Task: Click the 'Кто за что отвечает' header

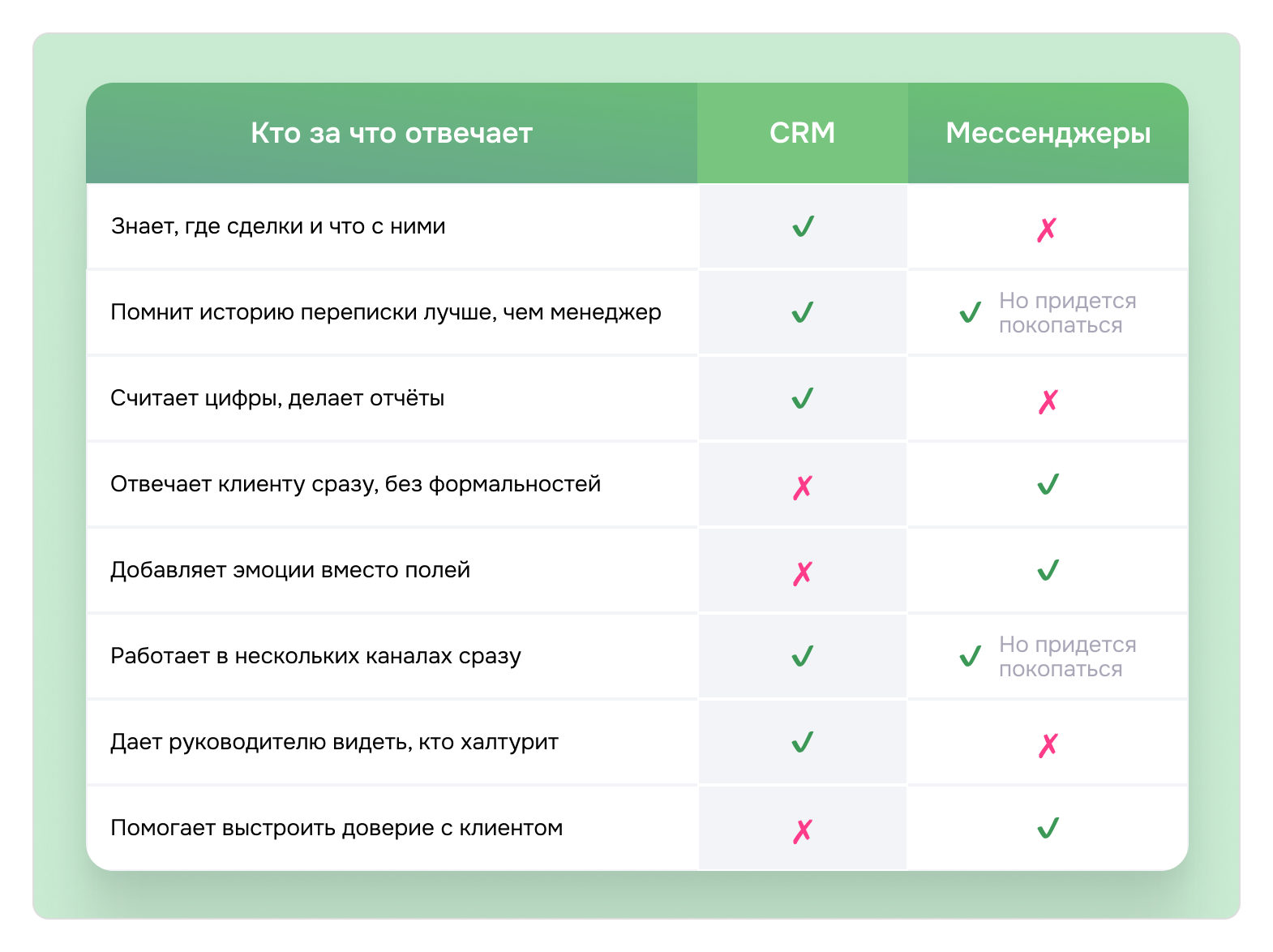Action: pyautogui.click(x=392, y=133)
